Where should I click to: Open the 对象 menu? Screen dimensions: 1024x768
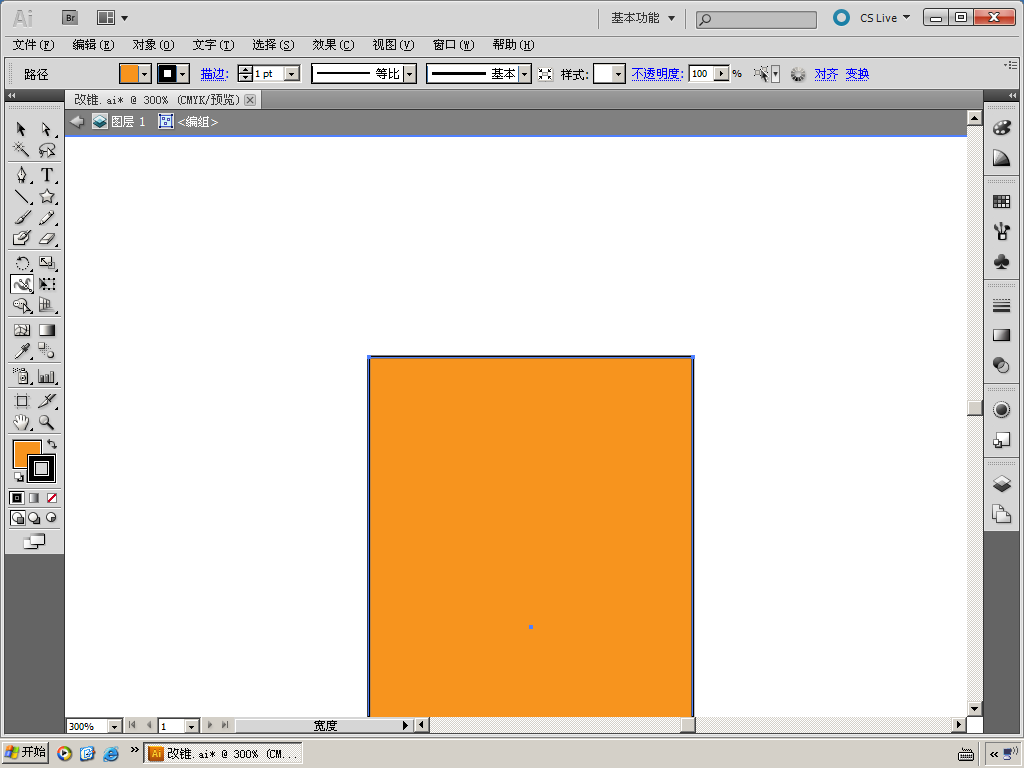tap(153, 45)
